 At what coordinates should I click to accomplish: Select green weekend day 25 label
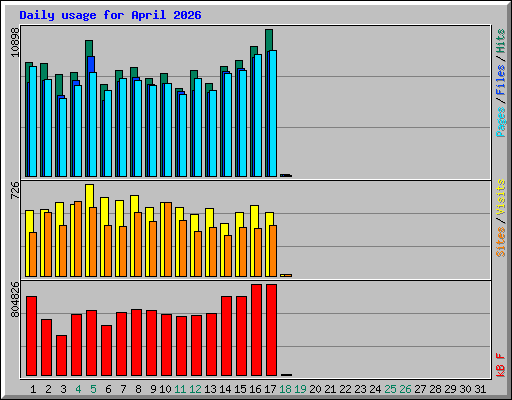pos(390,389)
